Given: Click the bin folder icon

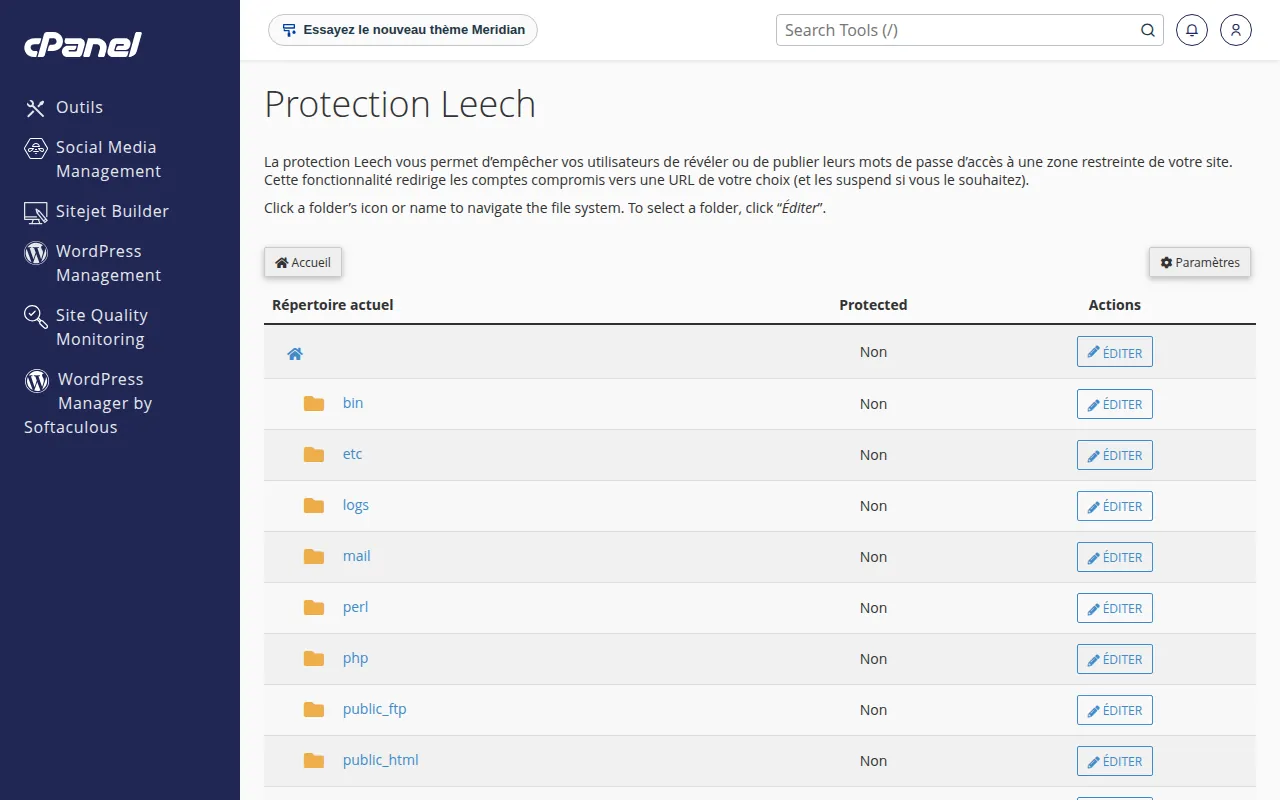Looking at the screenshot, I should [x=314, y=403].
